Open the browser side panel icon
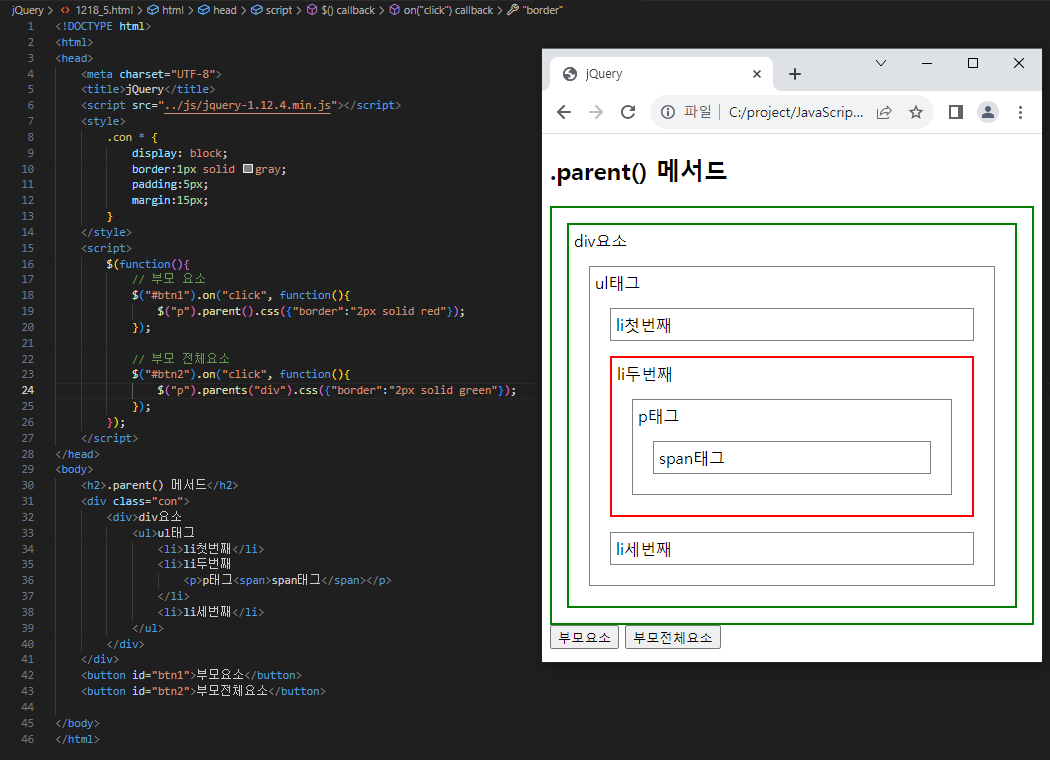 click(956, 112)
